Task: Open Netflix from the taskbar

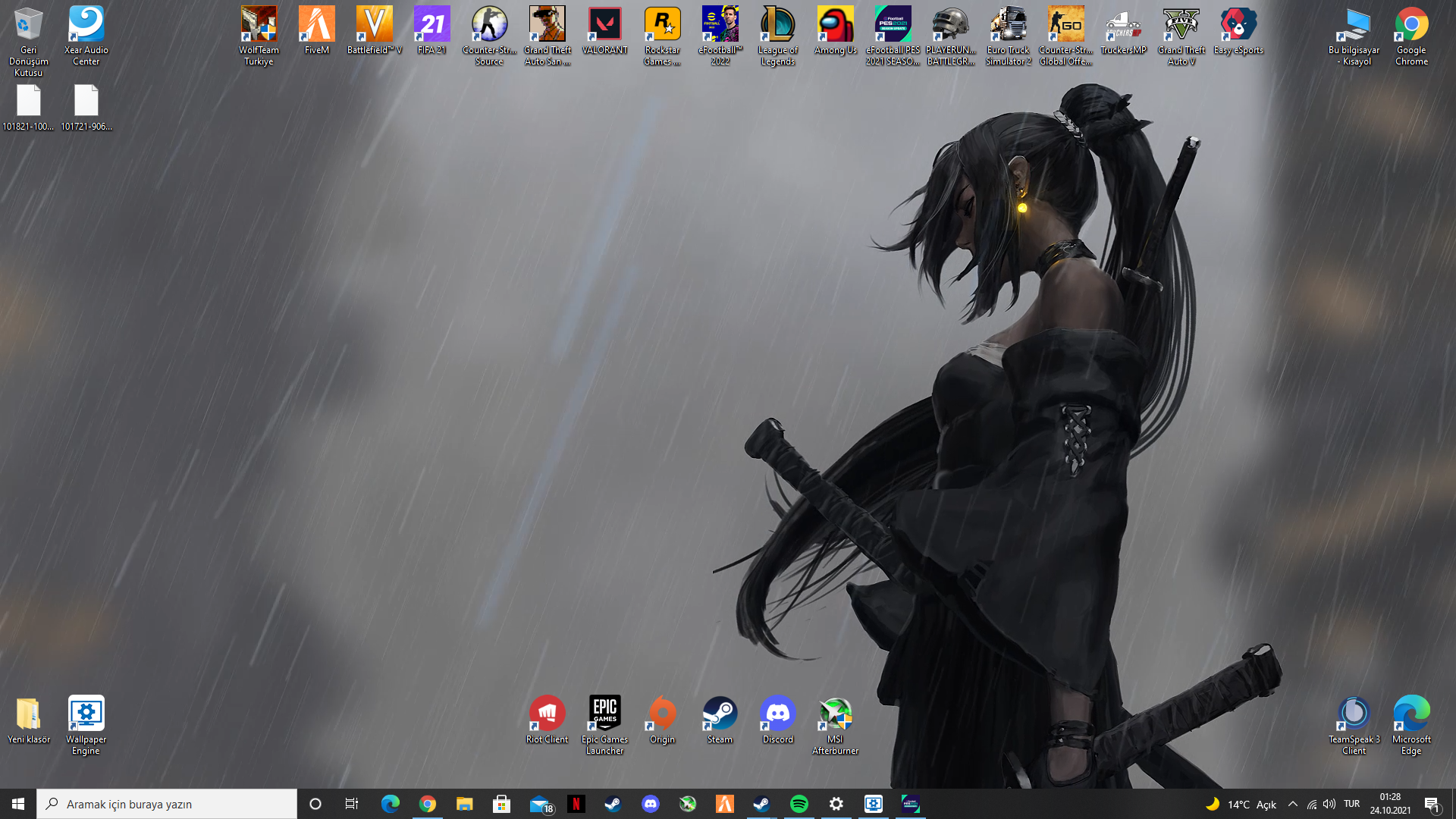Action: click(576, 804)
